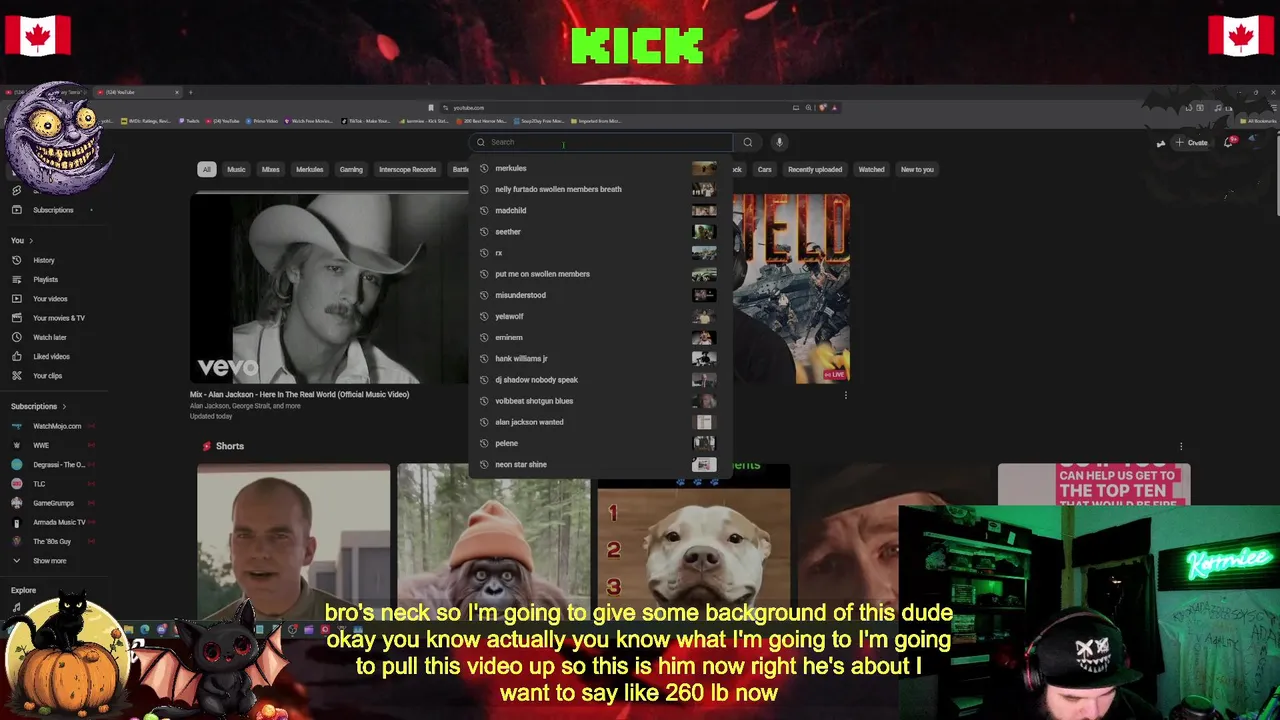Open Alan Jackson mix video thumbnail
Viewport: 1280px width, 720px height.
tap(328, 288)
